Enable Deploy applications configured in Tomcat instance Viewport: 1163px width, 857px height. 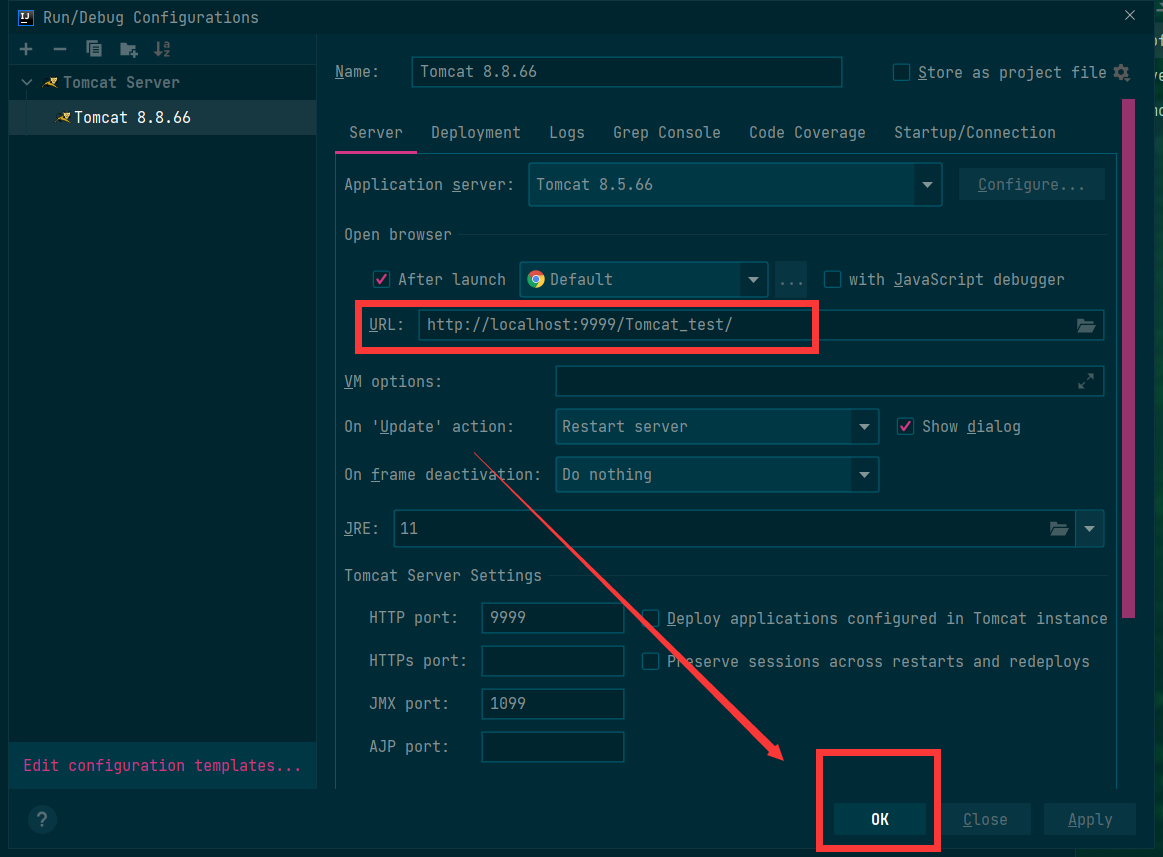650,619
